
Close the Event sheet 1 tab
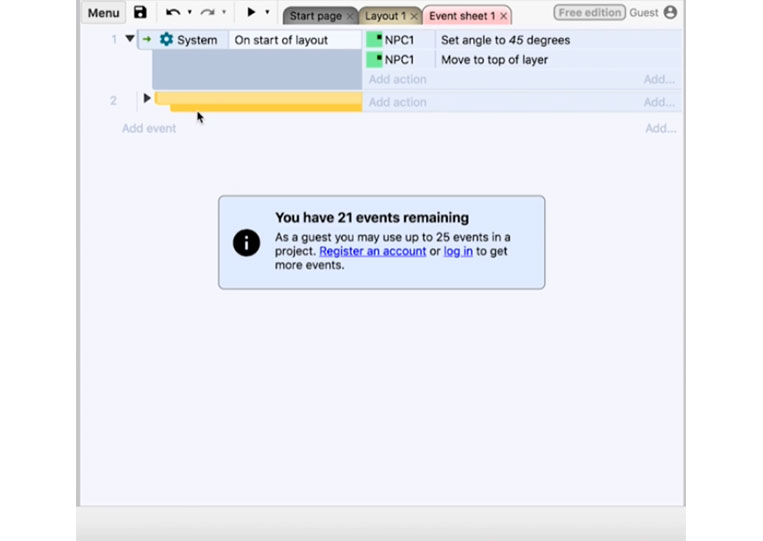click(x=504, y=17)
